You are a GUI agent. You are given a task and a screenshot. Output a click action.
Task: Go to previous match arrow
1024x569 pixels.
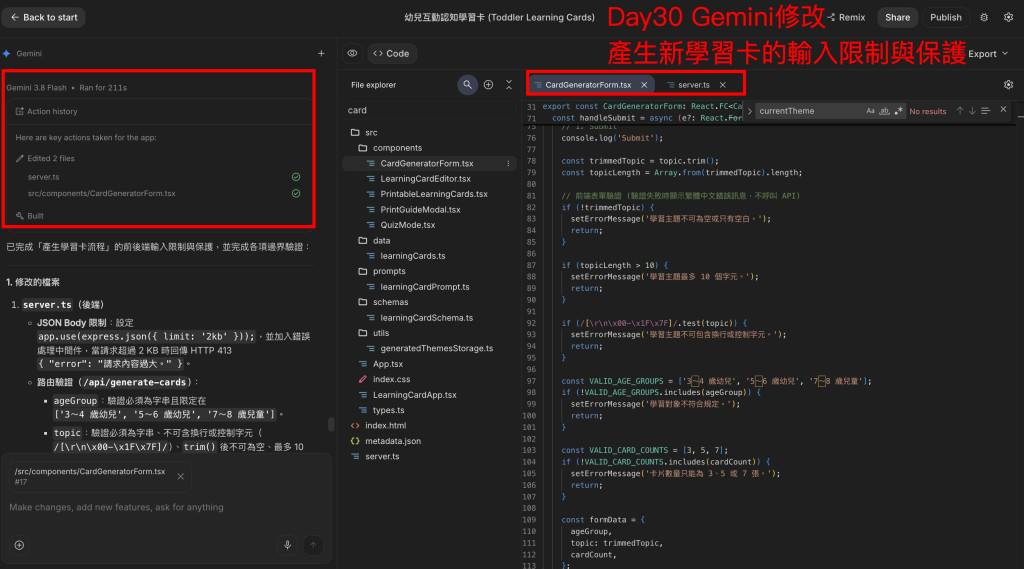tap(960, 111)
